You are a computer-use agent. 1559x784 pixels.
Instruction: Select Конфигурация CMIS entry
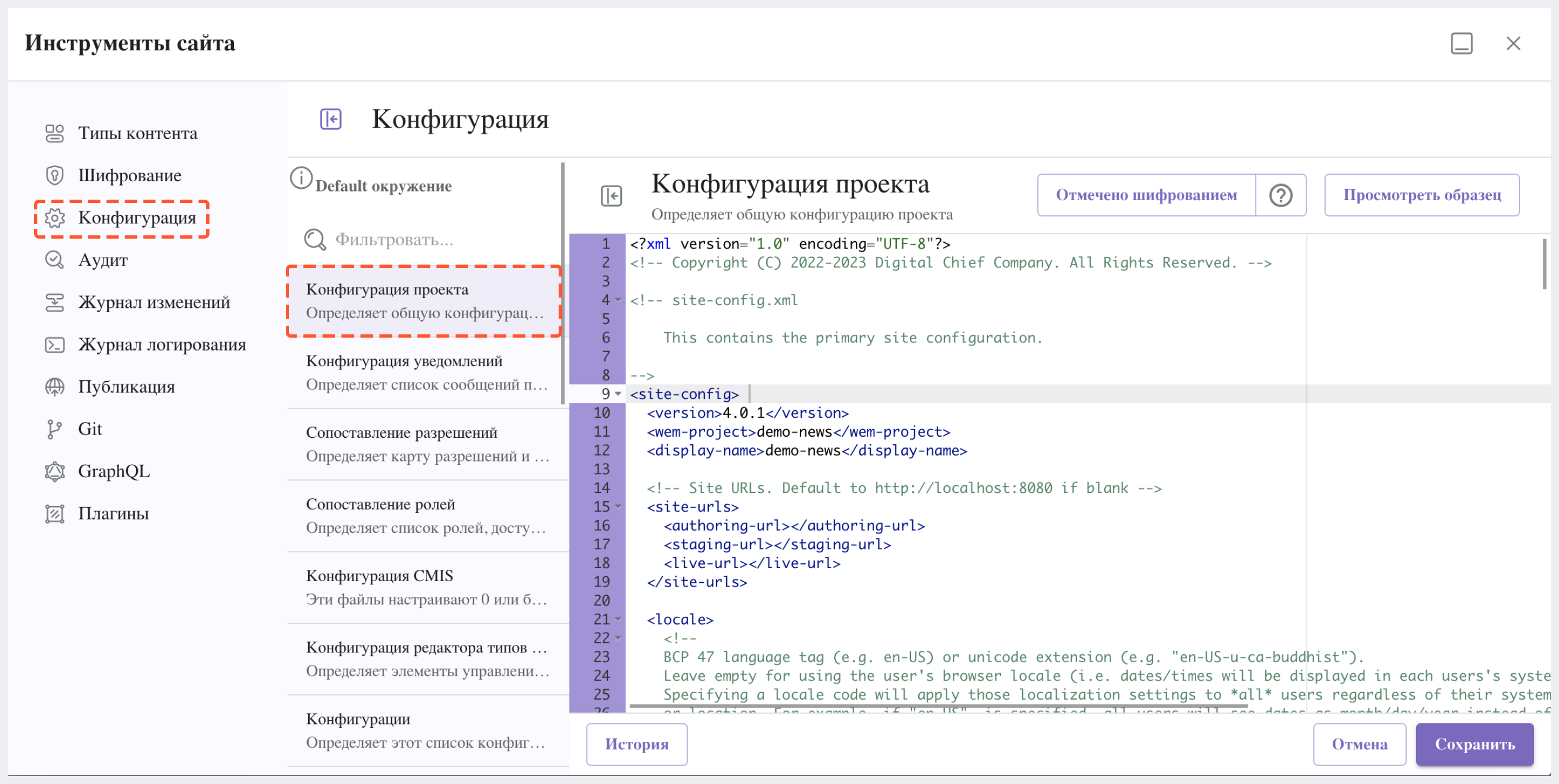pos(428,588)
